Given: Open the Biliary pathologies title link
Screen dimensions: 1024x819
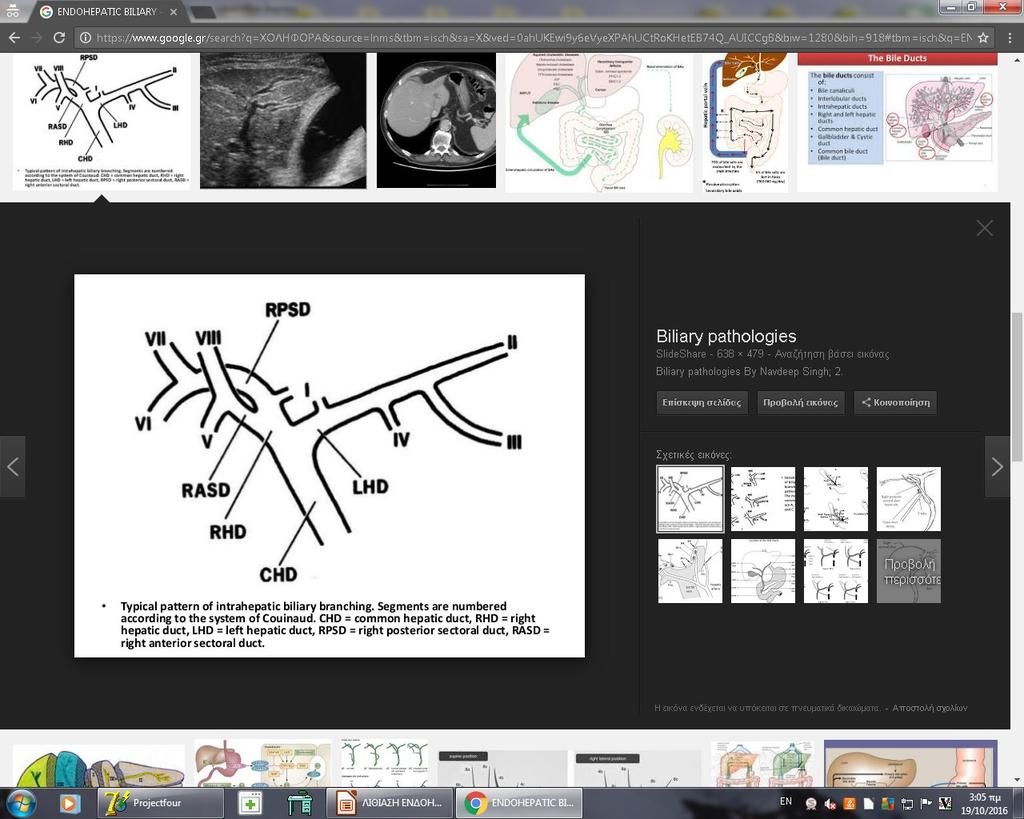Looking at the screenshot, I should point(726,336).
